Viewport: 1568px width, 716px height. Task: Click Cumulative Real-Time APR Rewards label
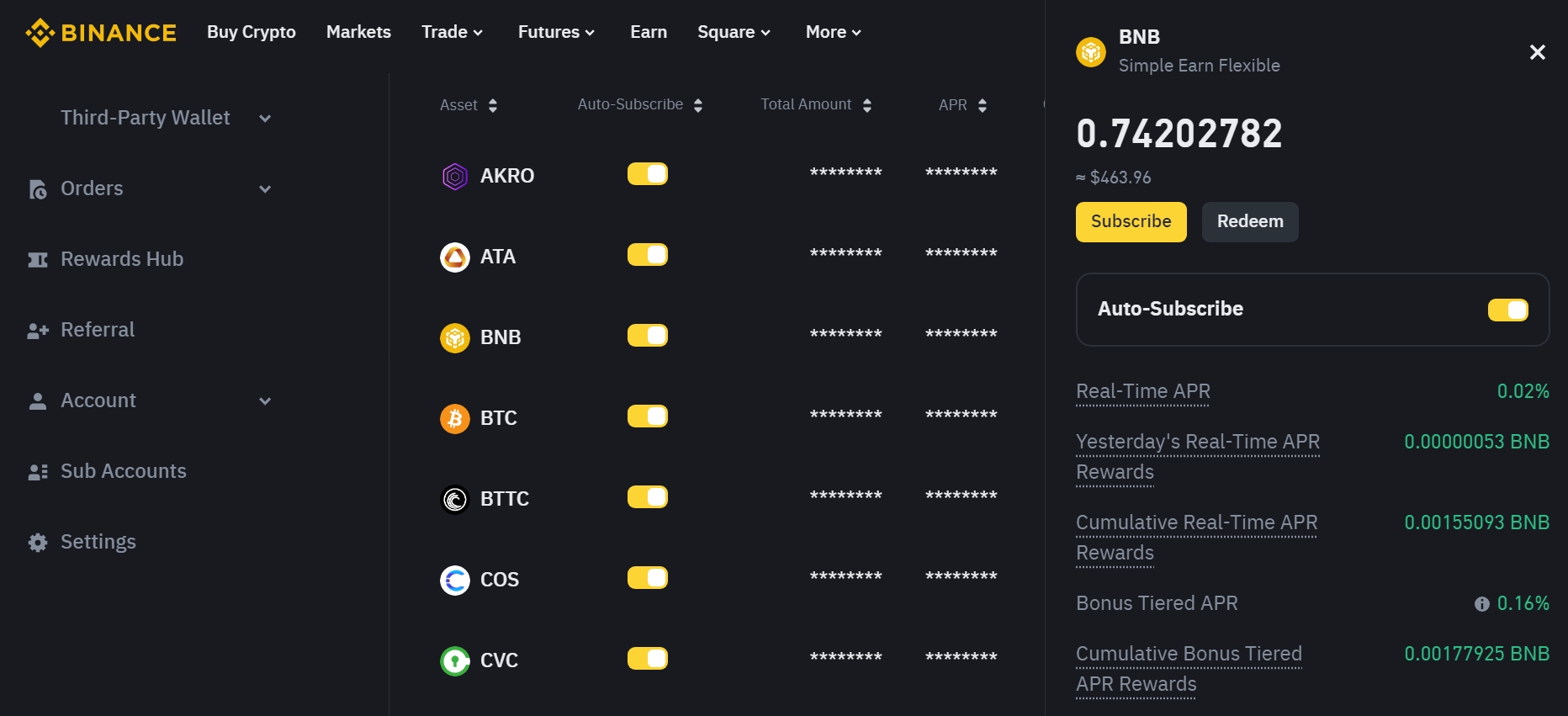click(1197, 538)
